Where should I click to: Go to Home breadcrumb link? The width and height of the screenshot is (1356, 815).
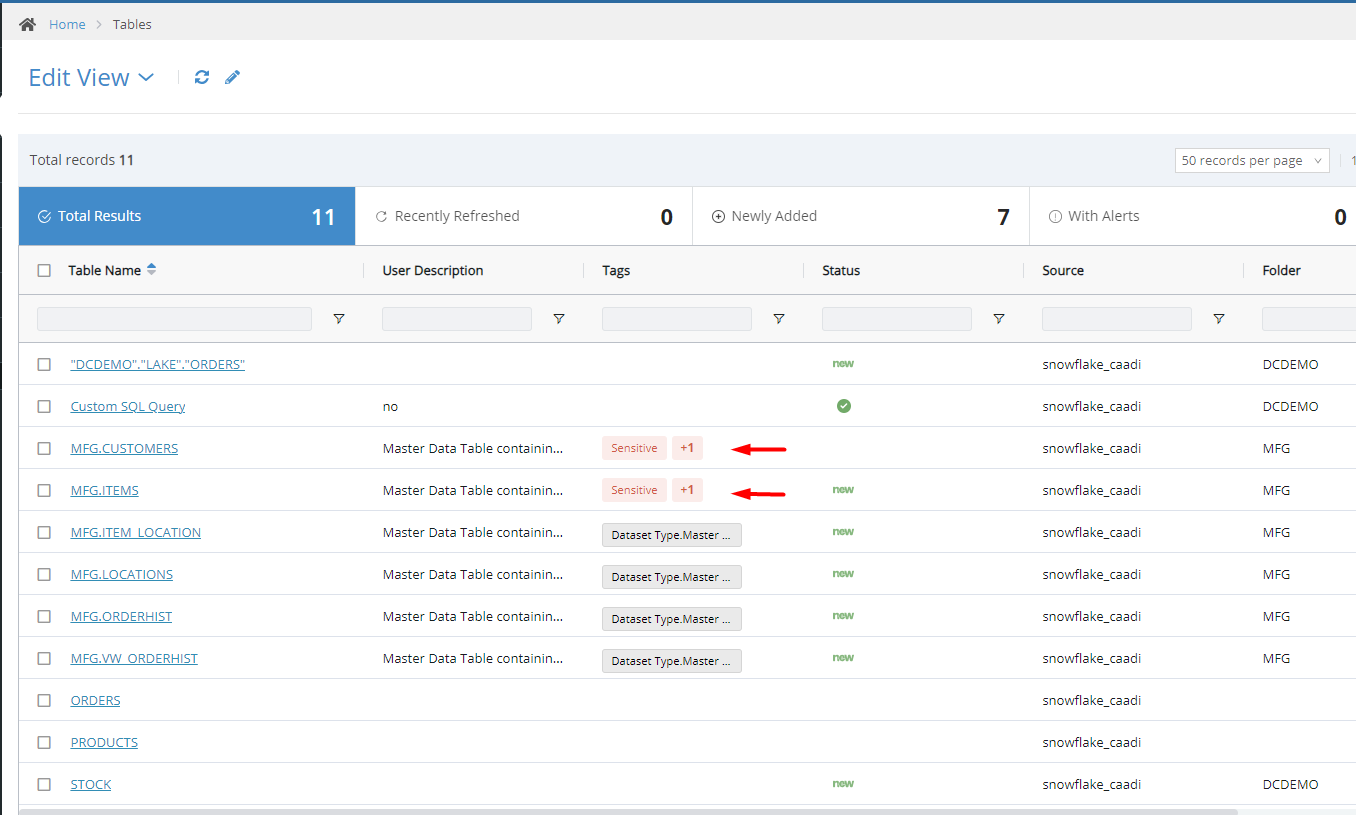(67, 24)
